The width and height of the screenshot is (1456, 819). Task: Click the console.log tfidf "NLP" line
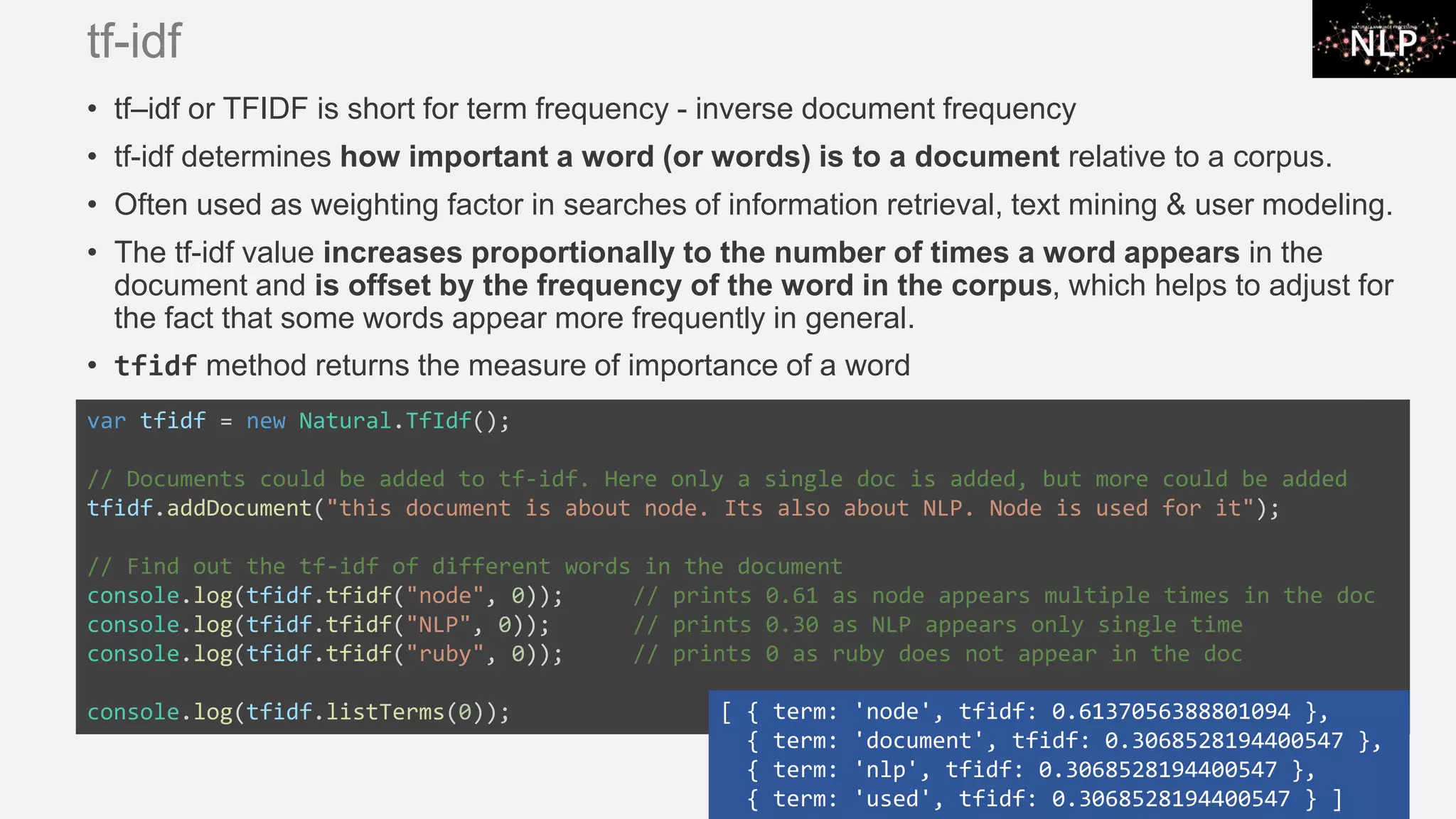point(318,625)
